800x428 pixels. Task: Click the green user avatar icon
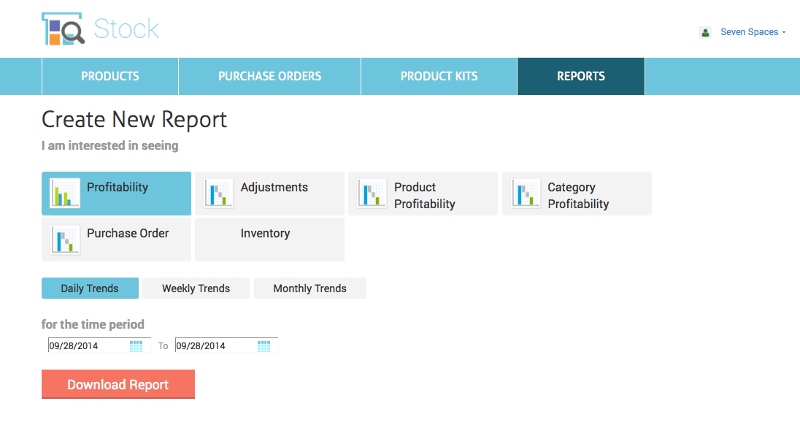coord(705,32)
